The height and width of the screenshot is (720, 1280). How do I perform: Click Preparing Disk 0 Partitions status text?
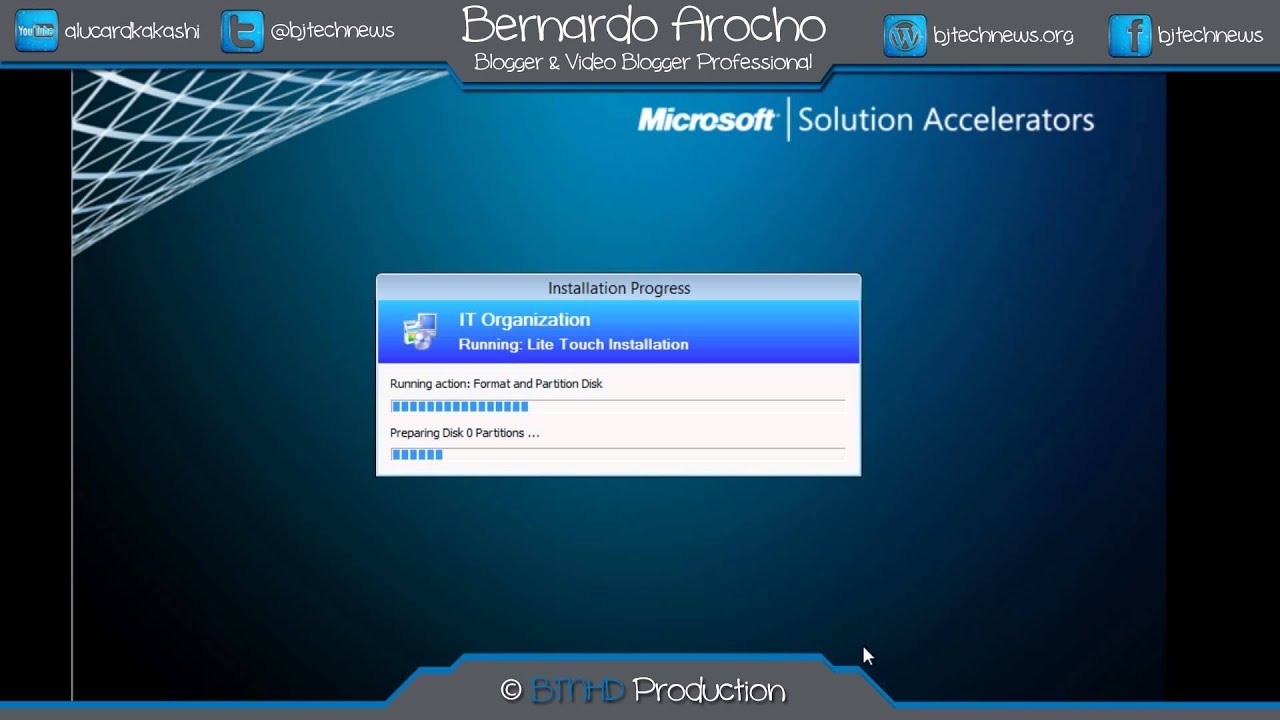tap(464, 433)
